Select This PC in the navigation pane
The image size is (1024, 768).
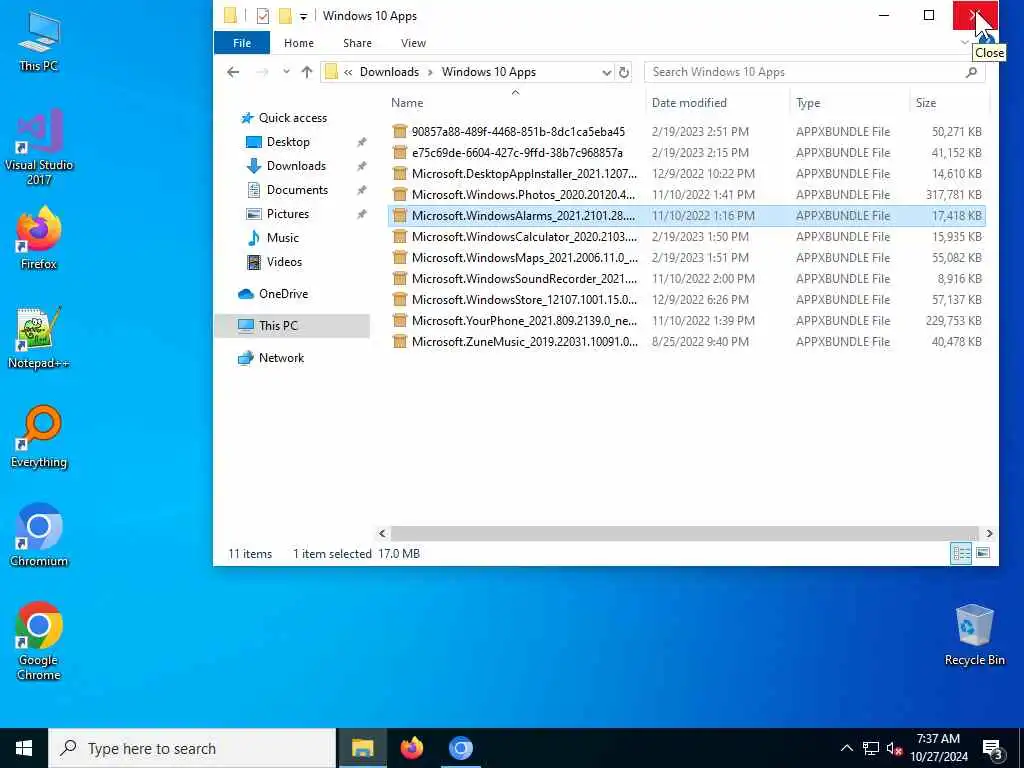point(278,326)
